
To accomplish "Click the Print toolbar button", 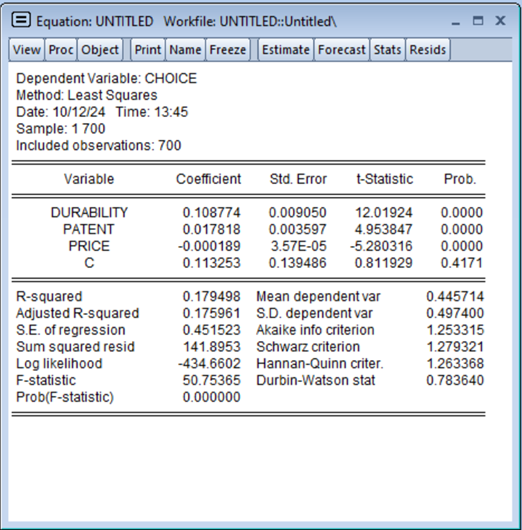I will click(148, 50).
